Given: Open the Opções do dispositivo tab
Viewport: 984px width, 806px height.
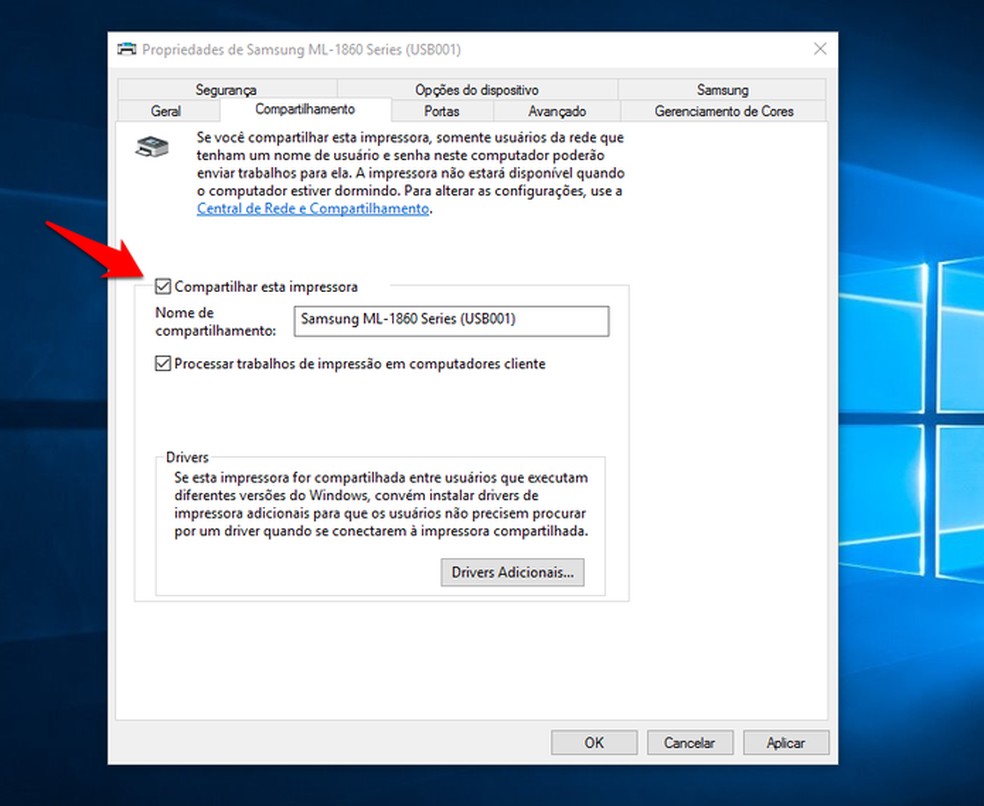Looking at the screenshot, I should [x=477, y=90].
